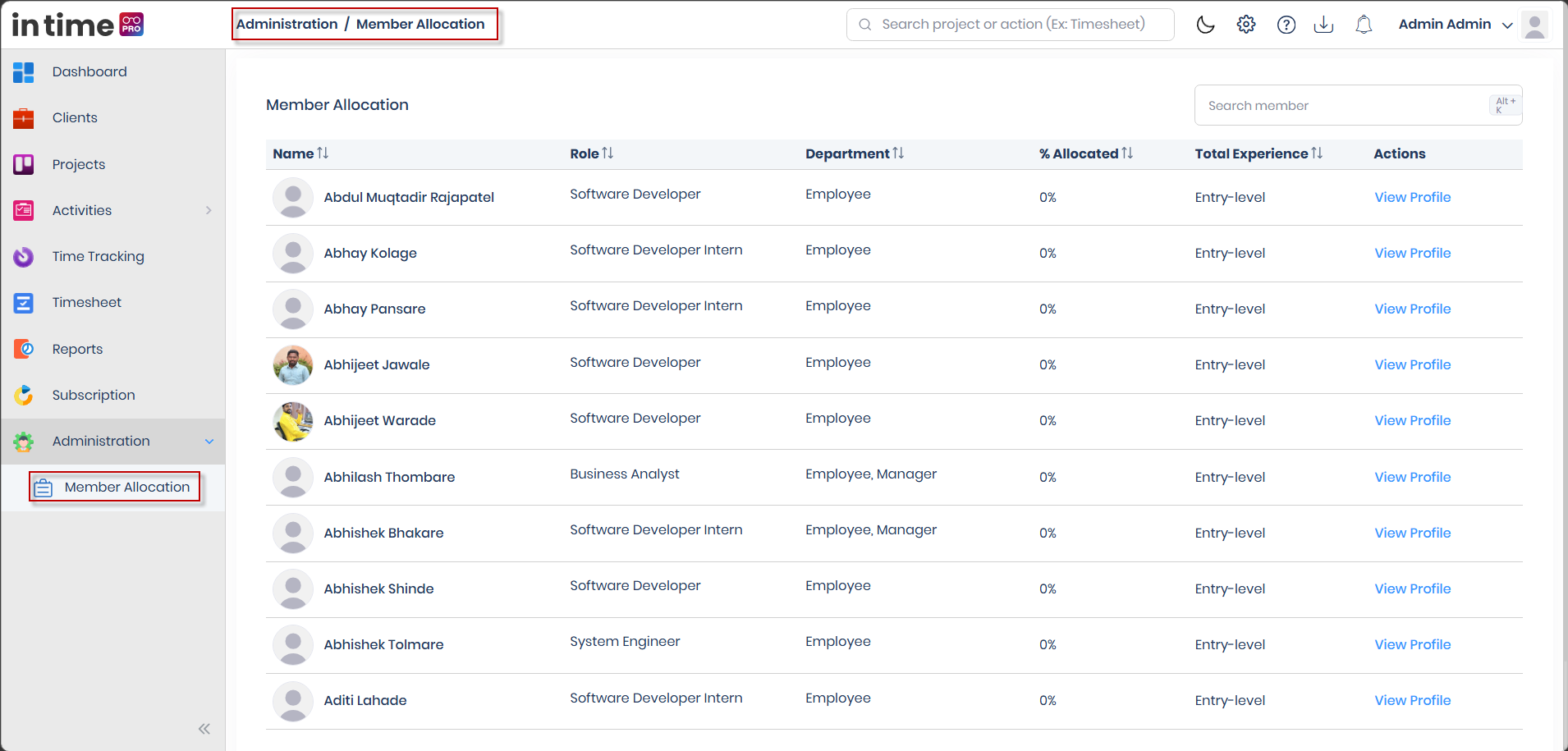
Task: Click the Search member input field
Action: tap(1358, 106)
